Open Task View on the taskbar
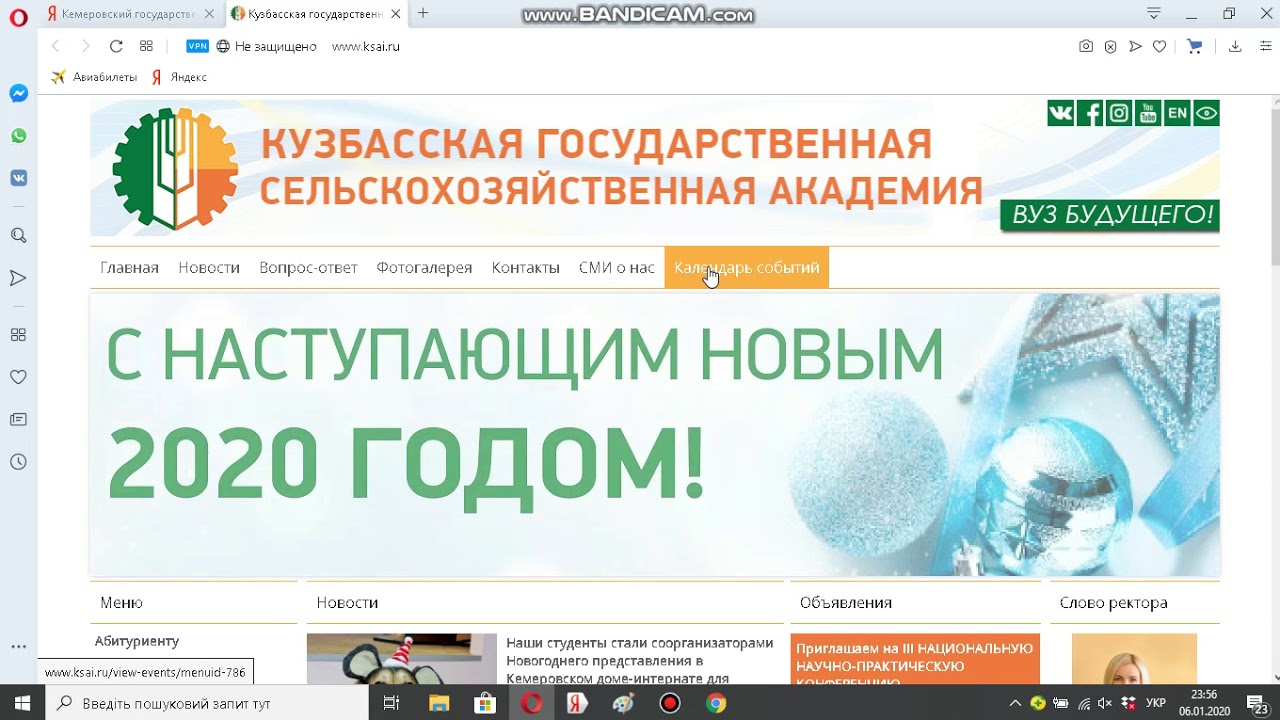 tap(392, 703)
